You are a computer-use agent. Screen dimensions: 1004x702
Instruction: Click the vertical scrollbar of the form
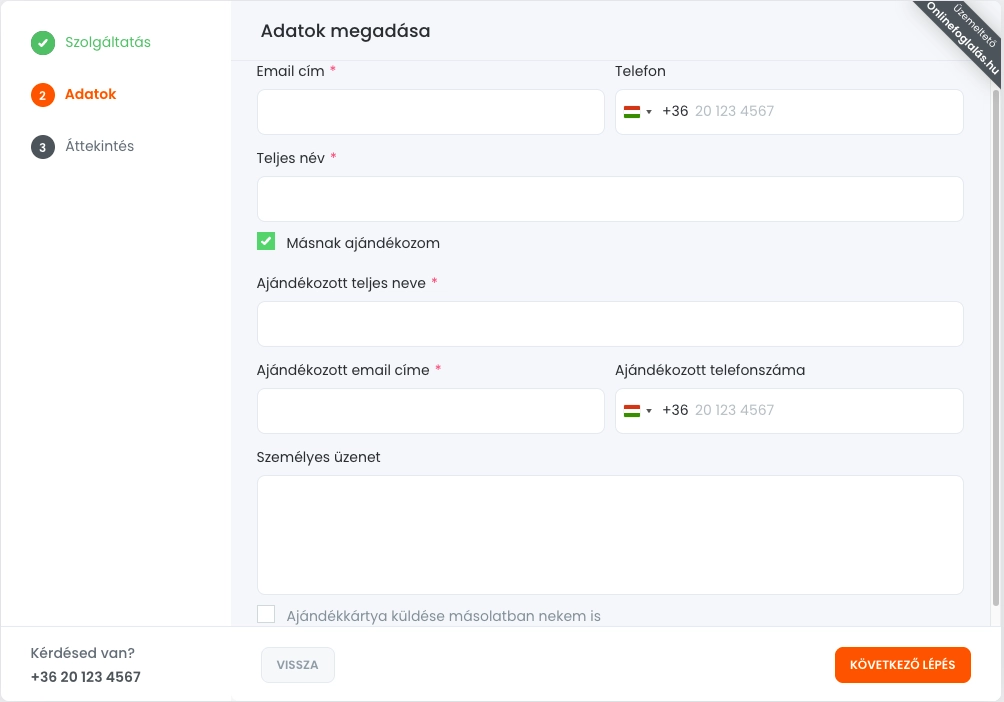(x=995, y=340)
